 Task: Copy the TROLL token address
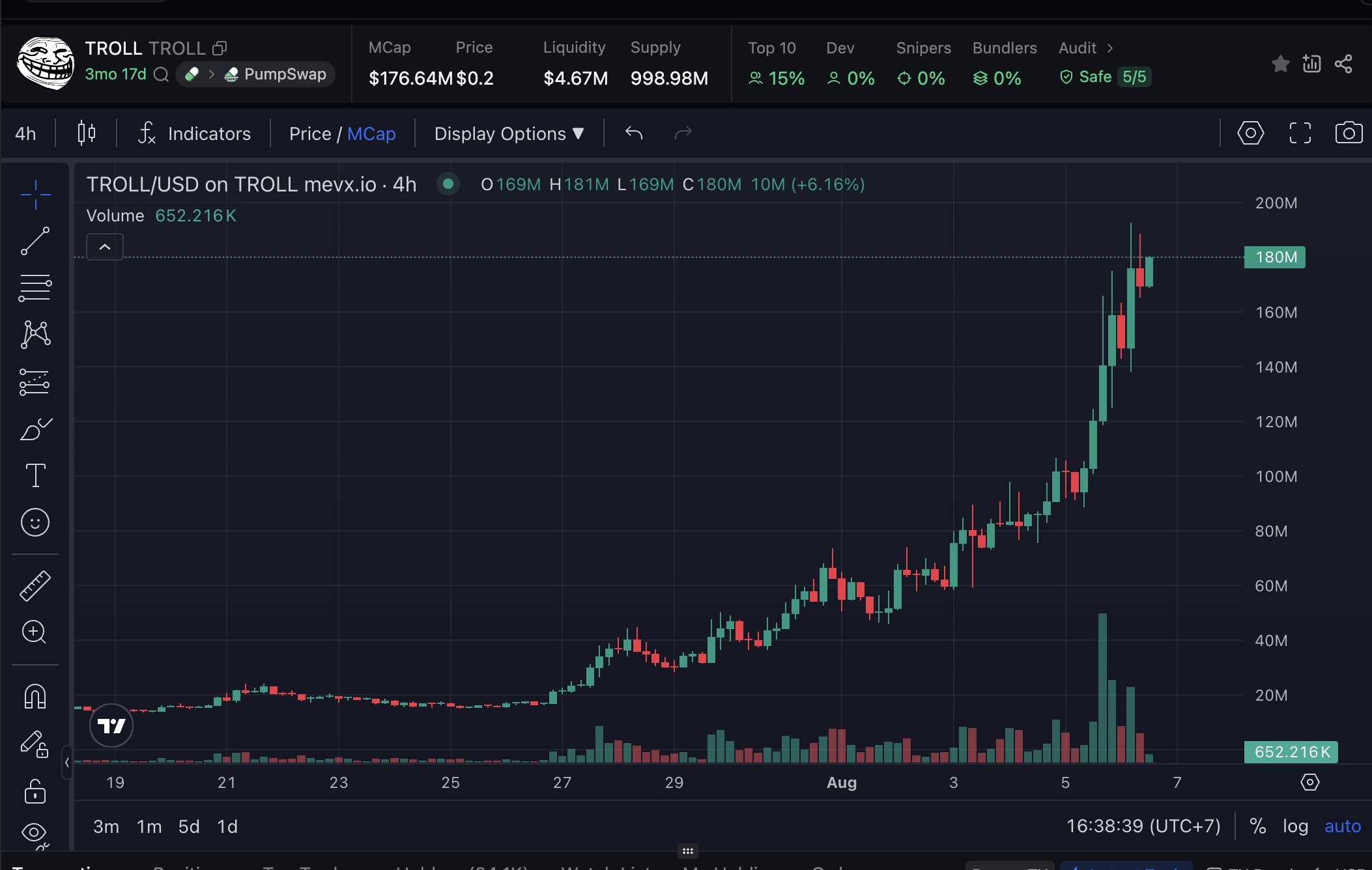point(220,48)
